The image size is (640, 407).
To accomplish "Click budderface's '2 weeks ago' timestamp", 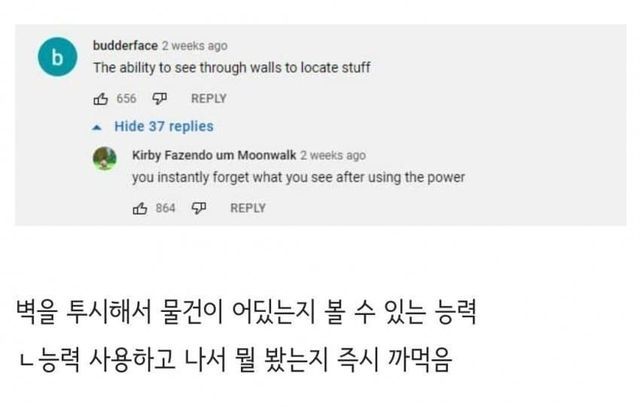I will click(194, 46).
